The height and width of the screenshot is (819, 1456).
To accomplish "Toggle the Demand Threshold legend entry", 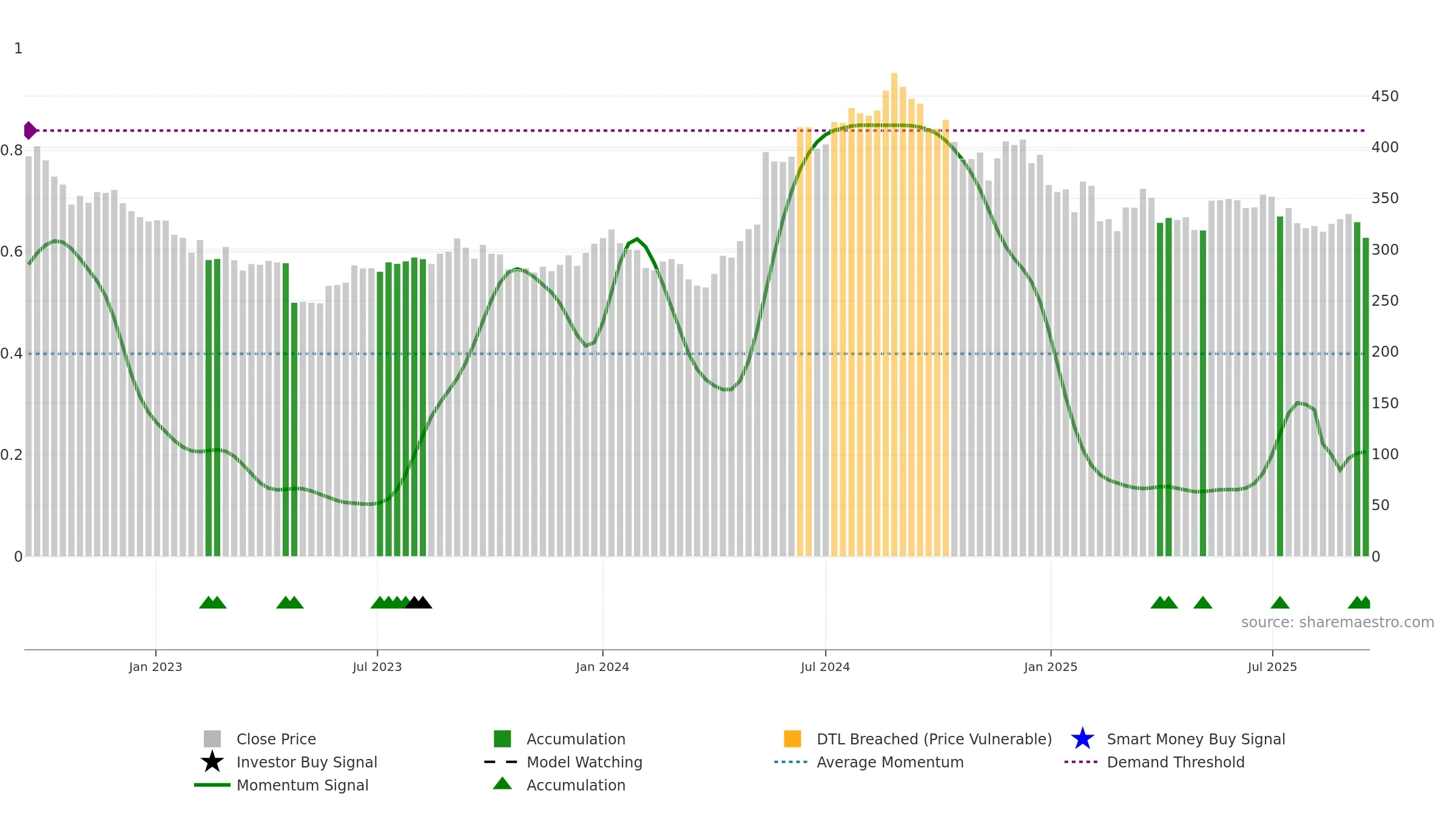I will click(1154, 762).
